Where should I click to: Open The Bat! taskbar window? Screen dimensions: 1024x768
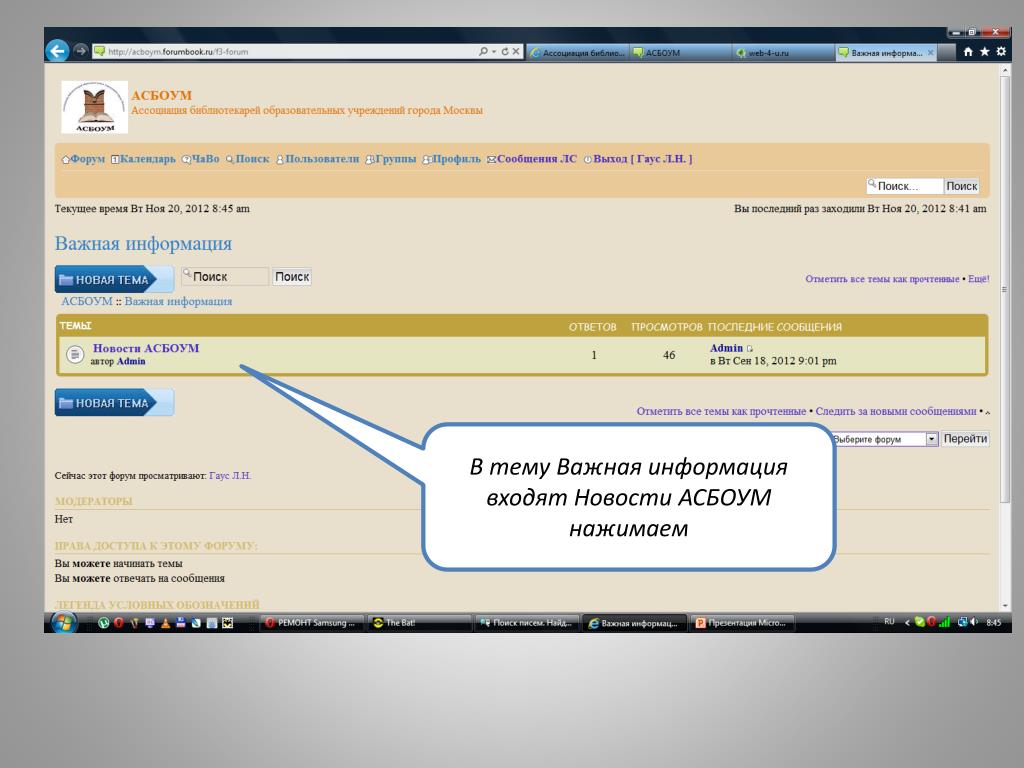[x=419, y=623]
